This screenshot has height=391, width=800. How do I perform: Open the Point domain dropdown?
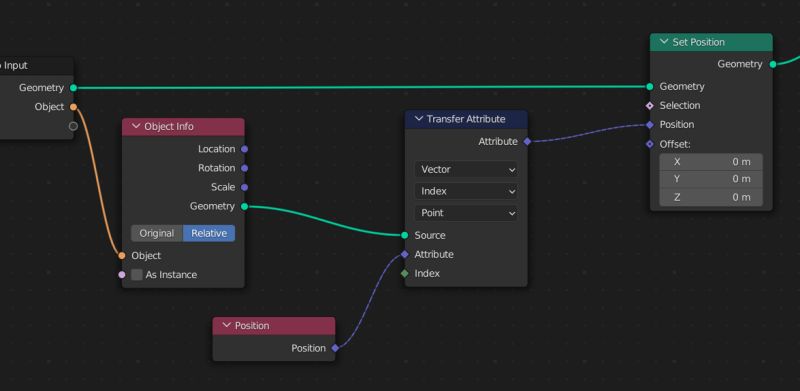(x=466, y=213)
